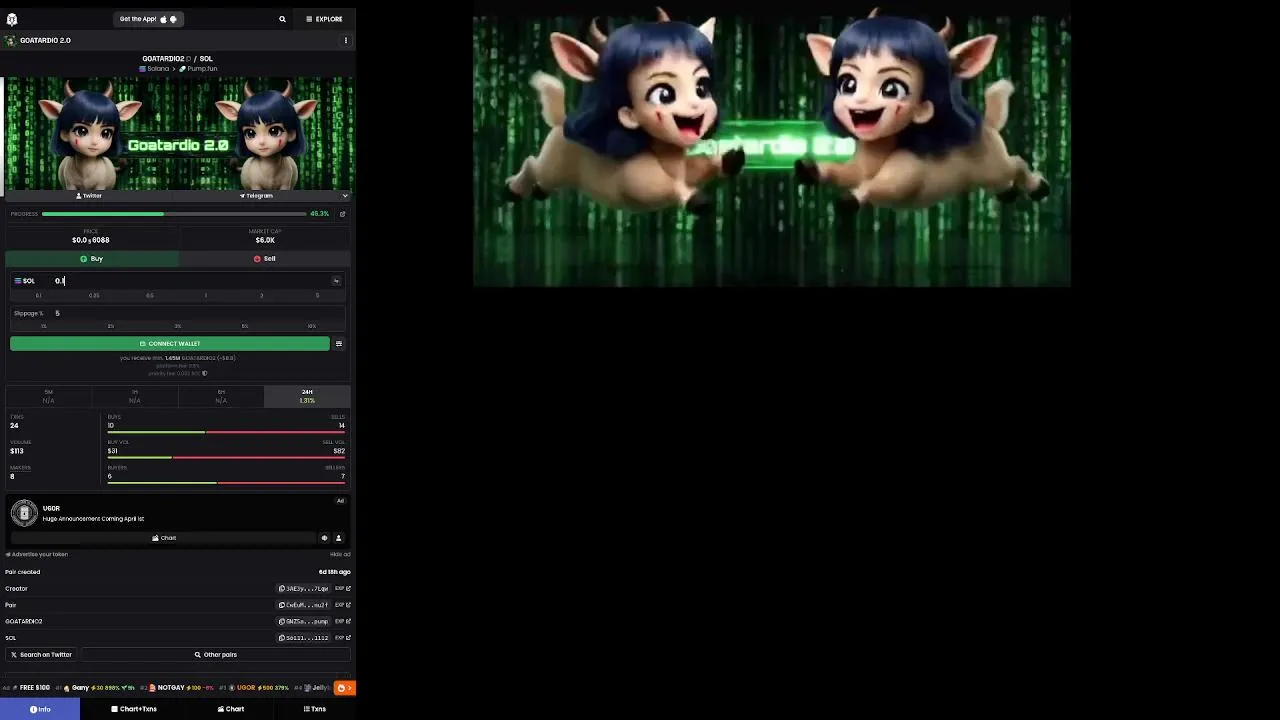Viewport: 1280px width, 720px height.
Task: Switch to the Info bottom tab
Action: click(40, 709)
